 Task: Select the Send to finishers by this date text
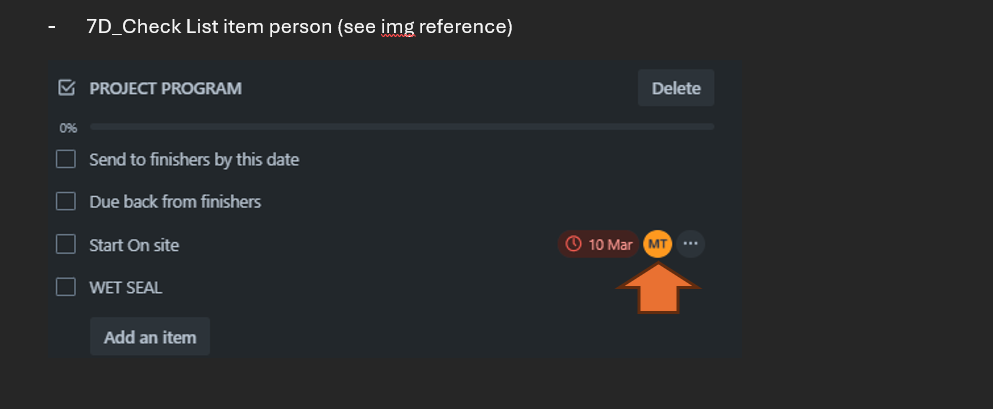click(194, 159)
